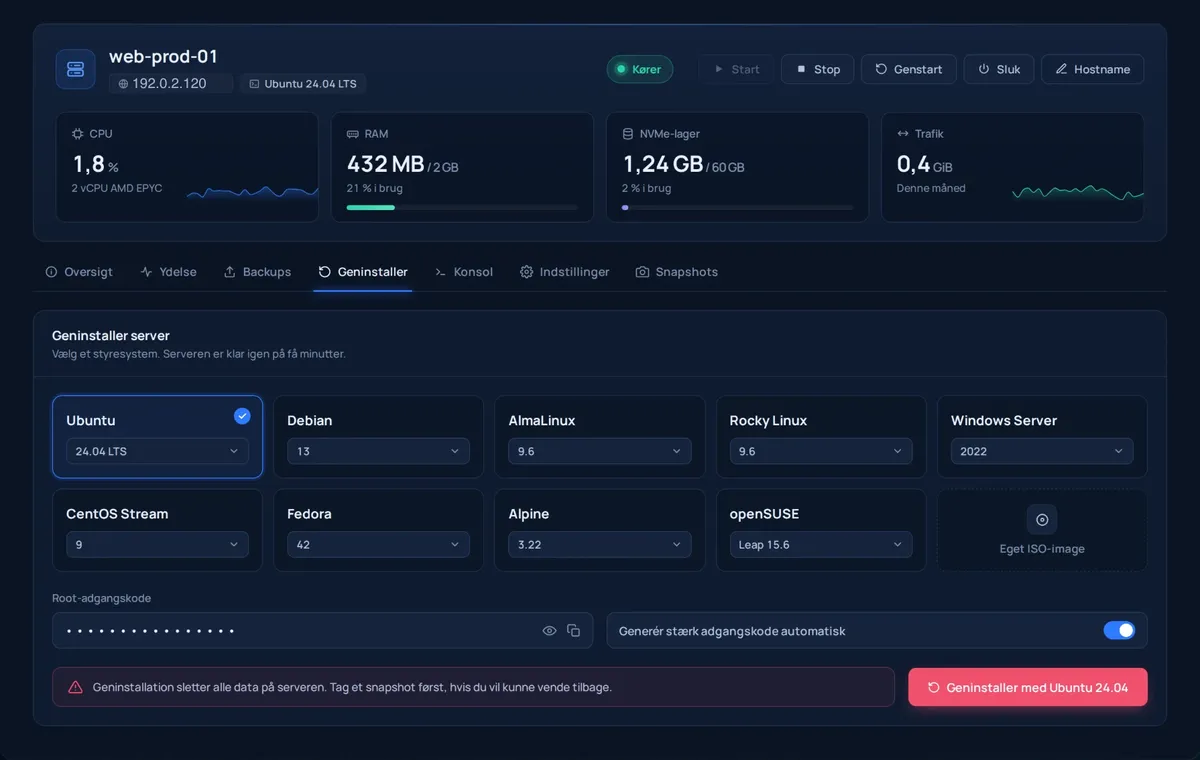
Task: Click the server icon beside web-prod-01
Action: click(x=76, y=69)
